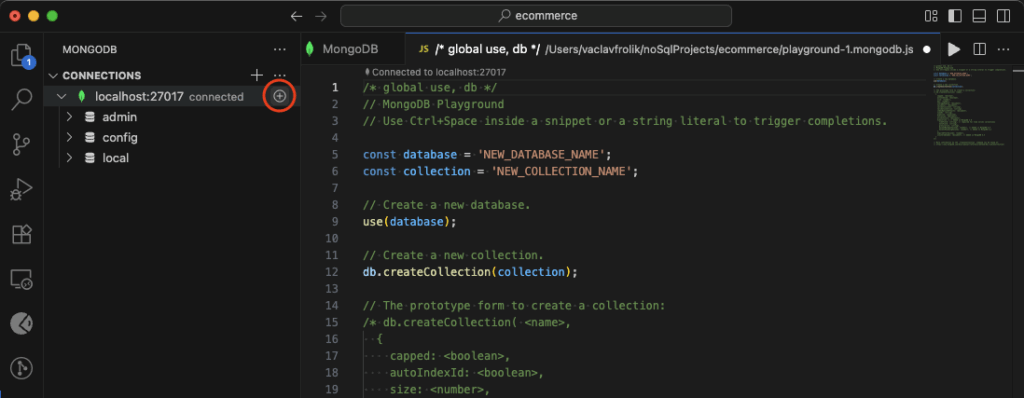Open the Extensions view in activity bar

click(x=22, y=234)
